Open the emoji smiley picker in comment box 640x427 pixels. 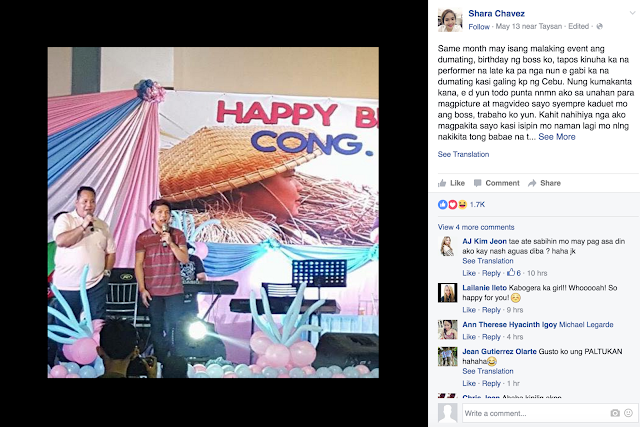(628, 413)
